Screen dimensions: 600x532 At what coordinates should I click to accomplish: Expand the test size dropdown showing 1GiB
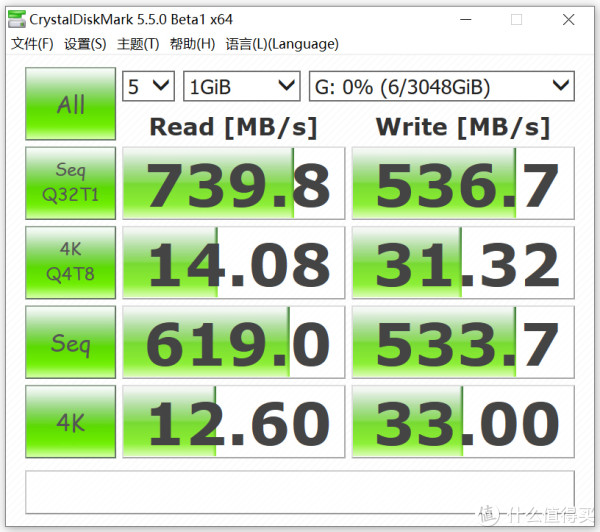pyautogui.click(x=241, y=86)
